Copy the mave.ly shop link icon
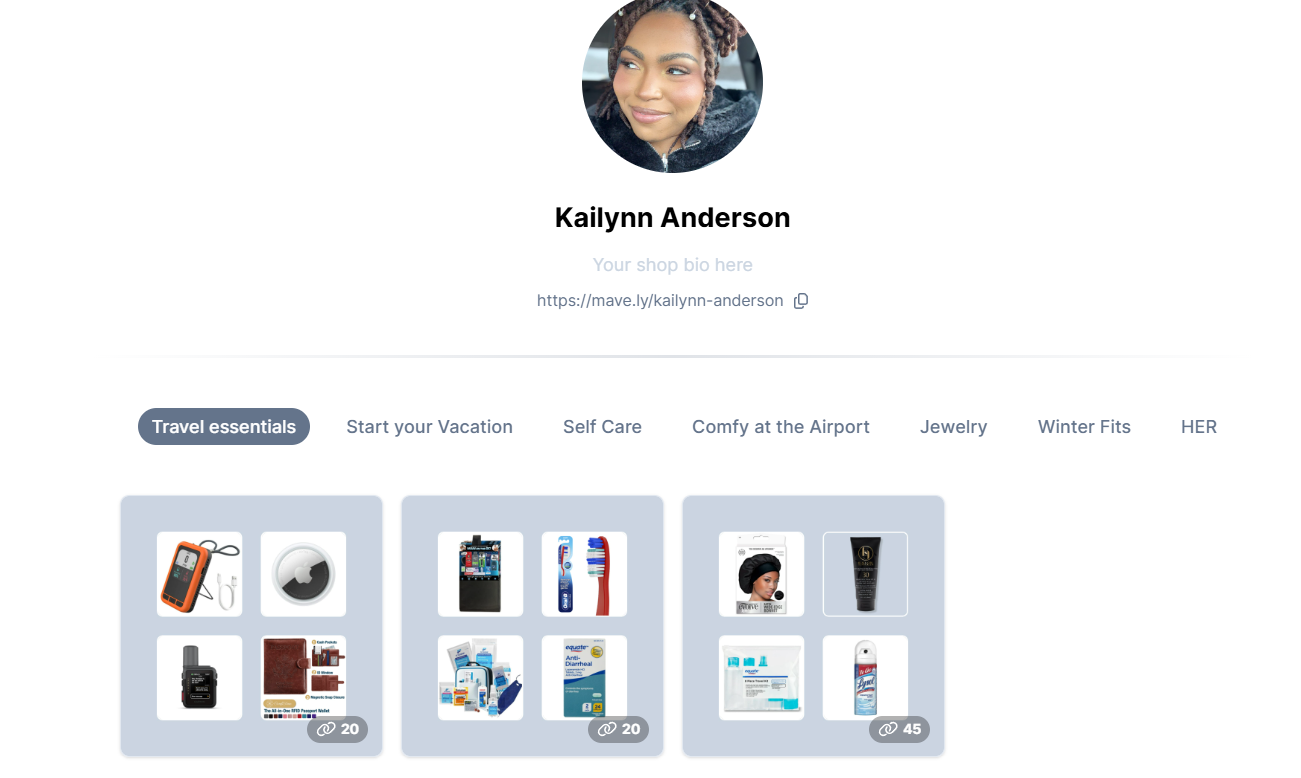 pos(800,301)
